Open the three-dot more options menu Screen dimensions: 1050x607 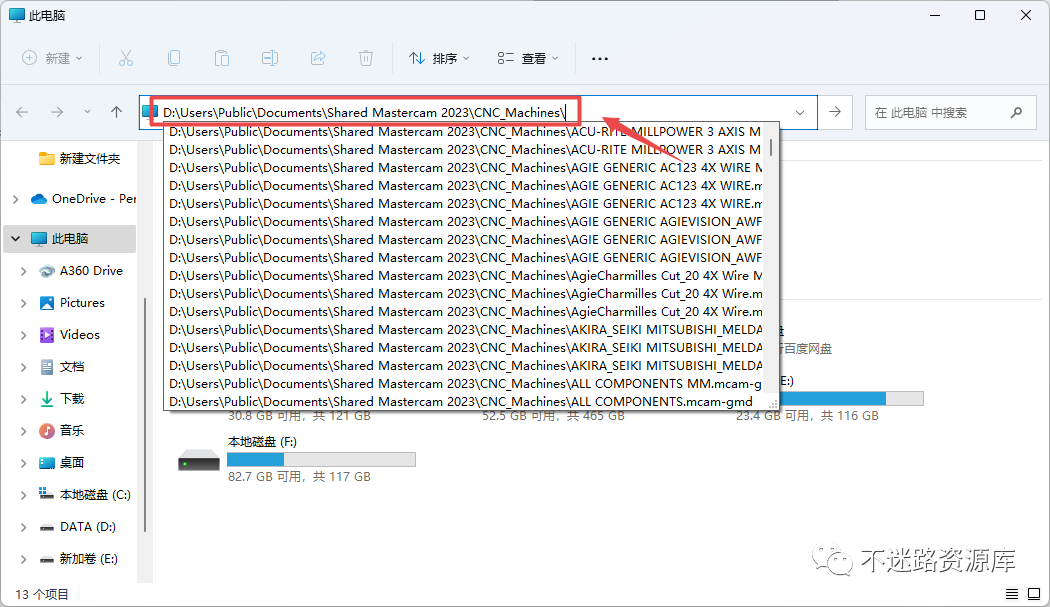pos(600,59)
